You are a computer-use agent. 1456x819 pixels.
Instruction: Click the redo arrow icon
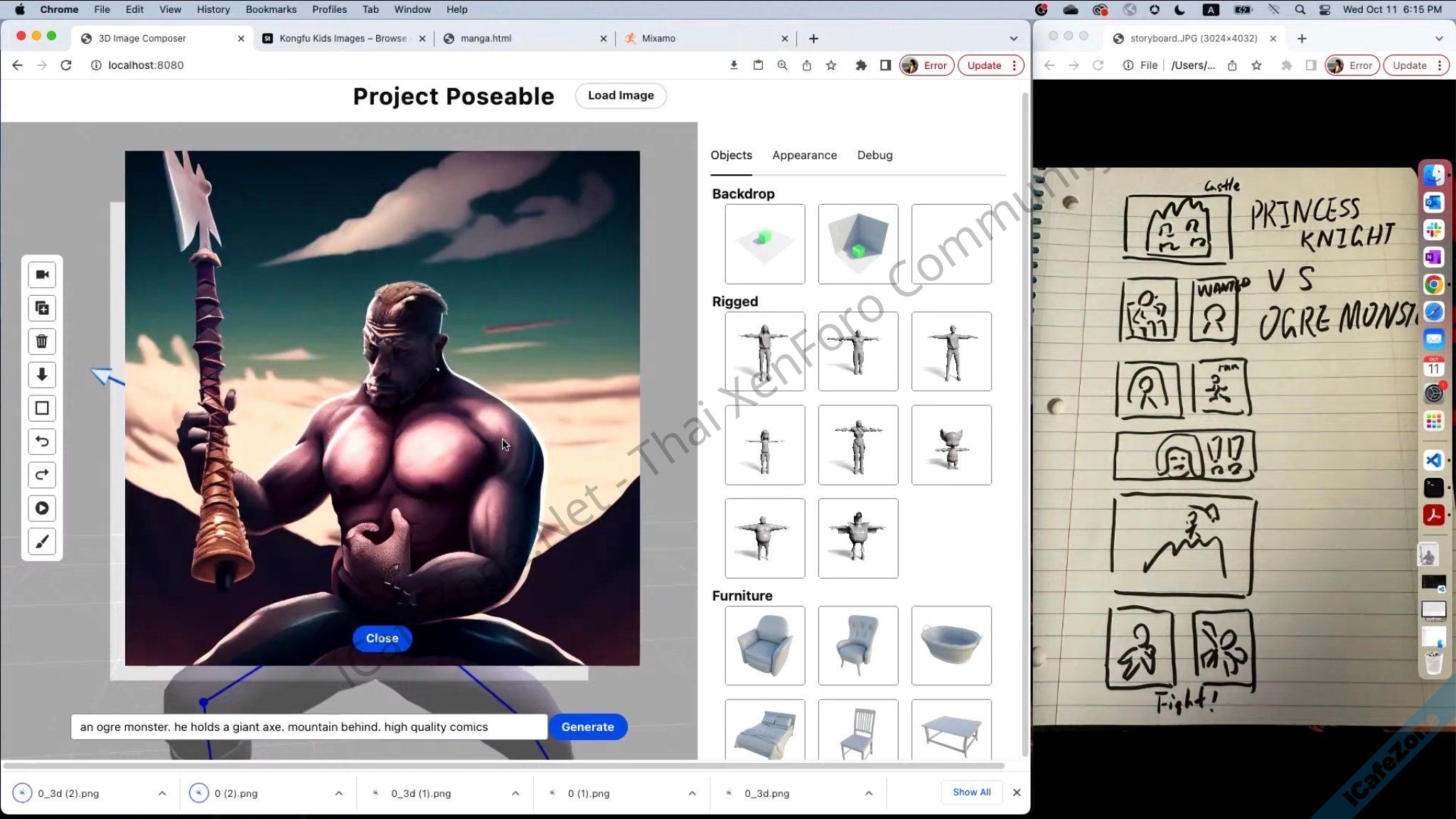pyautogui.click(x=42, y=475)
